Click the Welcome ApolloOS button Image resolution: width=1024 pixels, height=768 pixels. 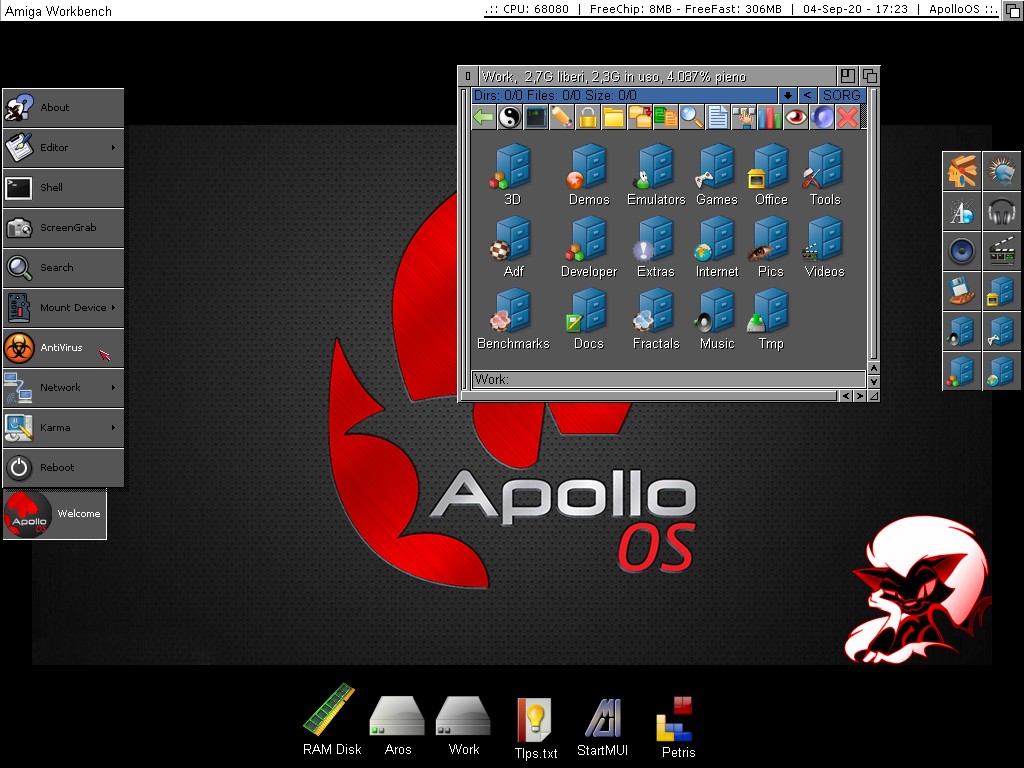coord(55,514)
